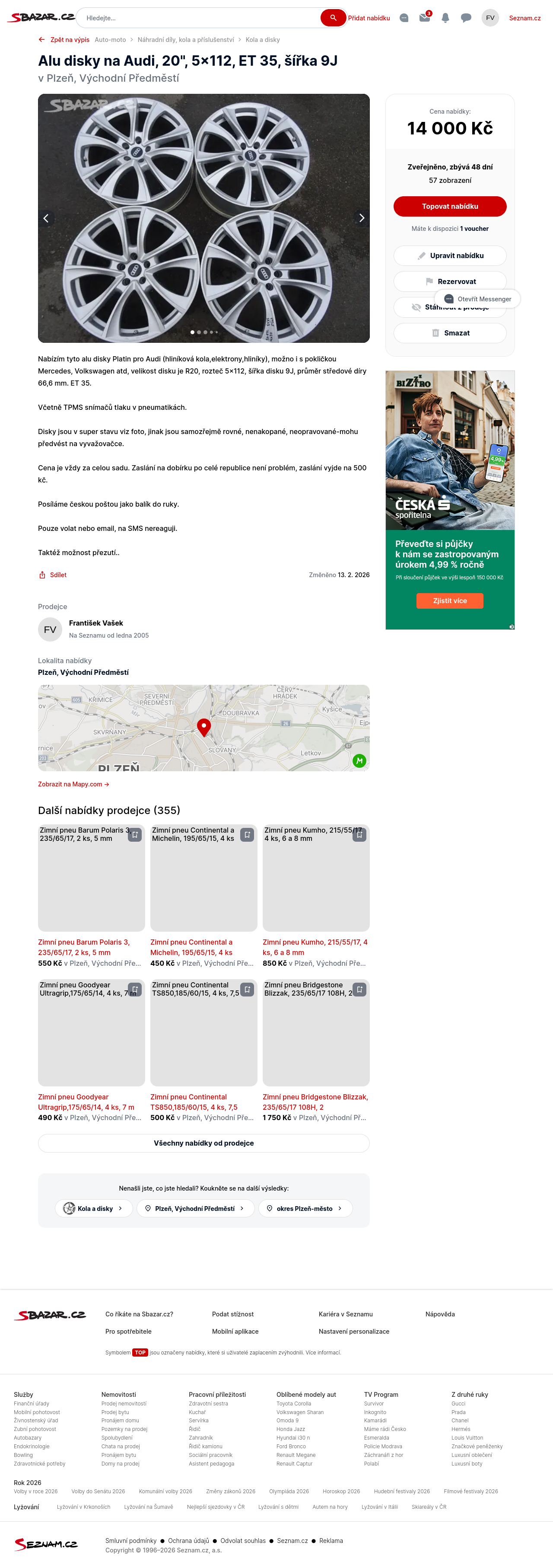
Task: Expand okres Plzeň-město results chip
Action: (x=305, y=1208)
